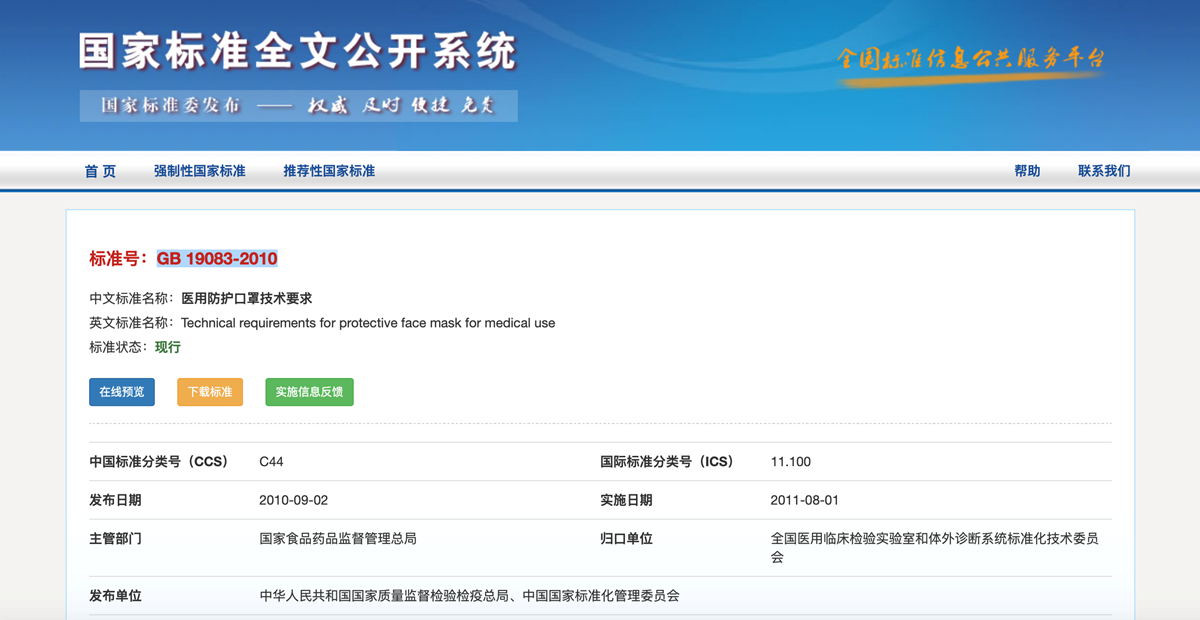Open the 帮助 help page
Viewport: 1200px width, 620px height.
1027,171
